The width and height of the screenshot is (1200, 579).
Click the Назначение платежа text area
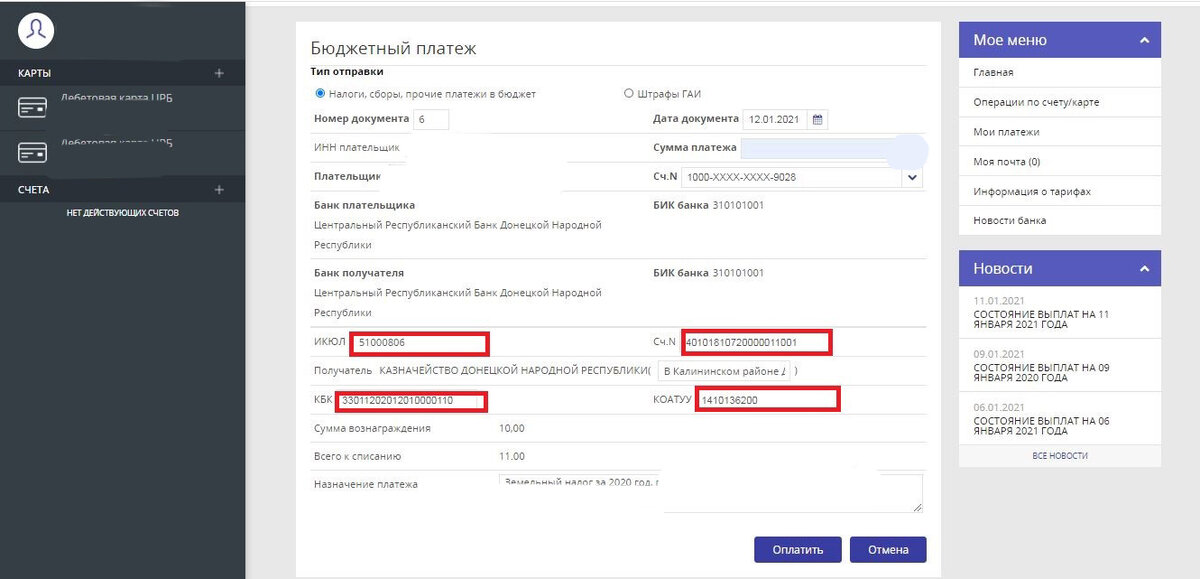coord(710,493)
